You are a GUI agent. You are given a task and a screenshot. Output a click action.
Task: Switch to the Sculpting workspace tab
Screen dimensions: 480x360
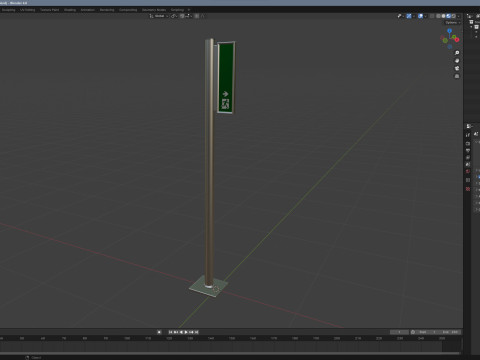coord(8,10)
